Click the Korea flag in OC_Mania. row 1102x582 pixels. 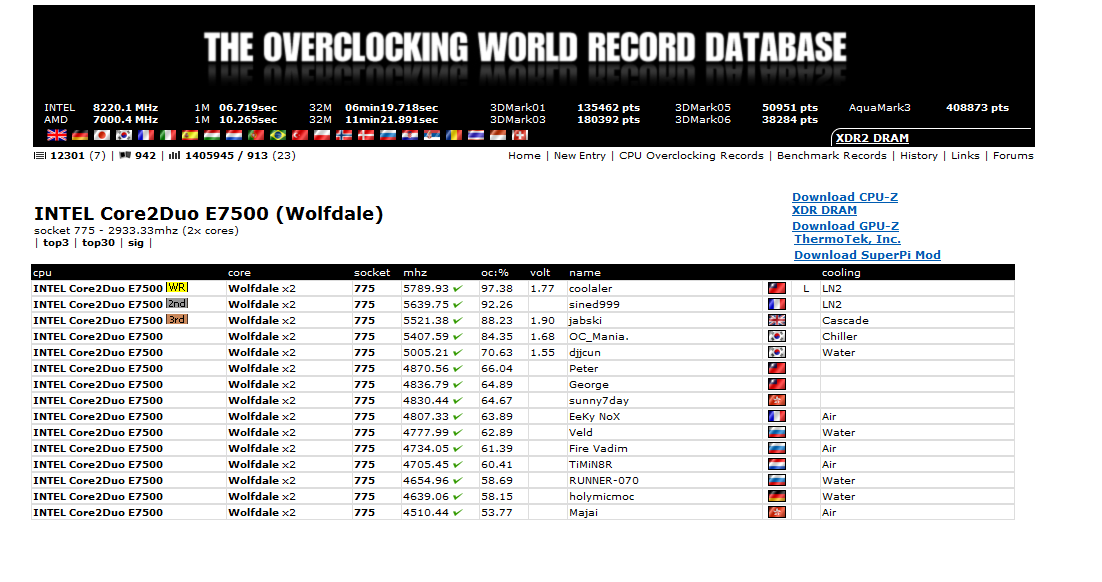tap(777, 336)
